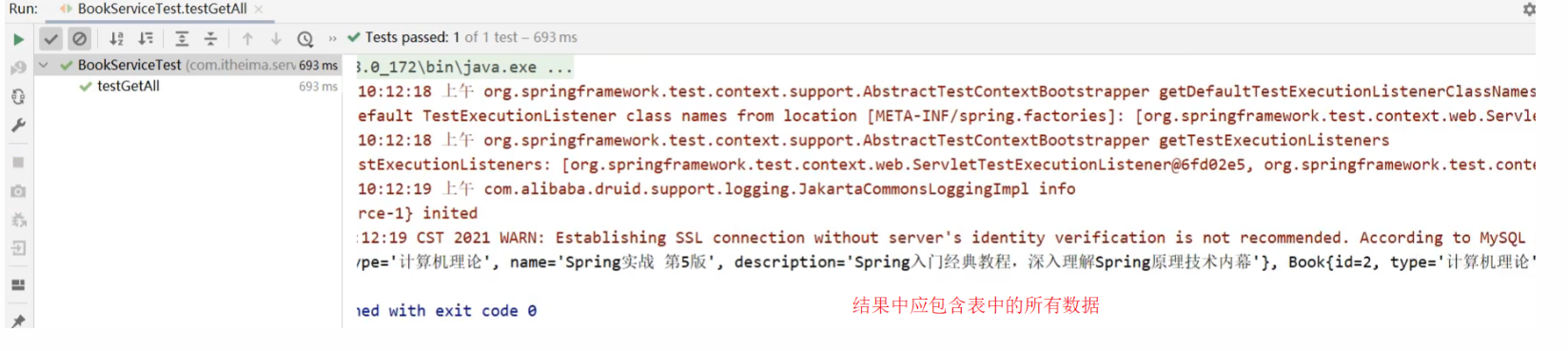Screen dimensions: 1568x351
Task: Open Run panel settings gear
Action: 1528,9
